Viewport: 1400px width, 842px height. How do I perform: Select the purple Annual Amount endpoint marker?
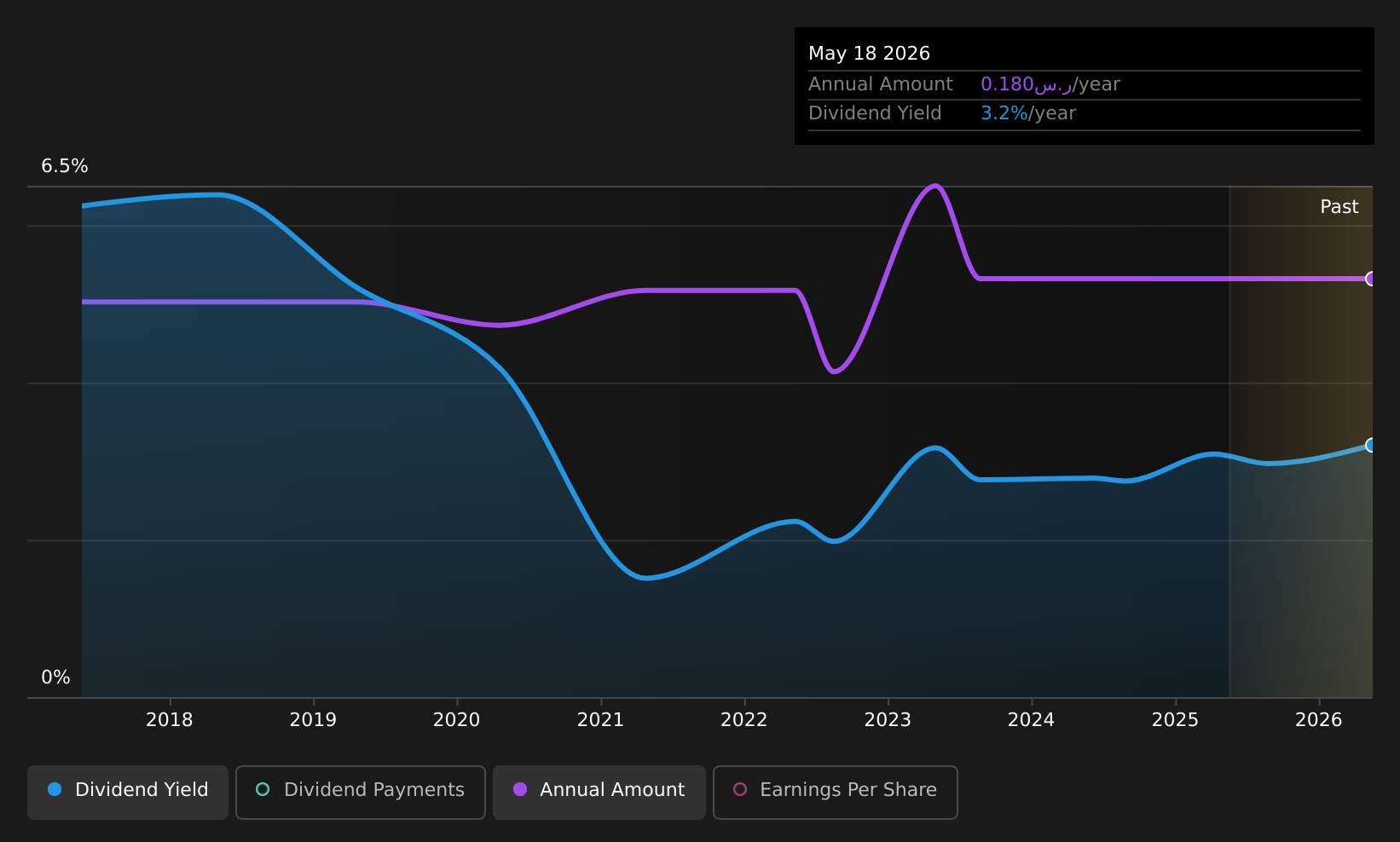coord(1371,279)
